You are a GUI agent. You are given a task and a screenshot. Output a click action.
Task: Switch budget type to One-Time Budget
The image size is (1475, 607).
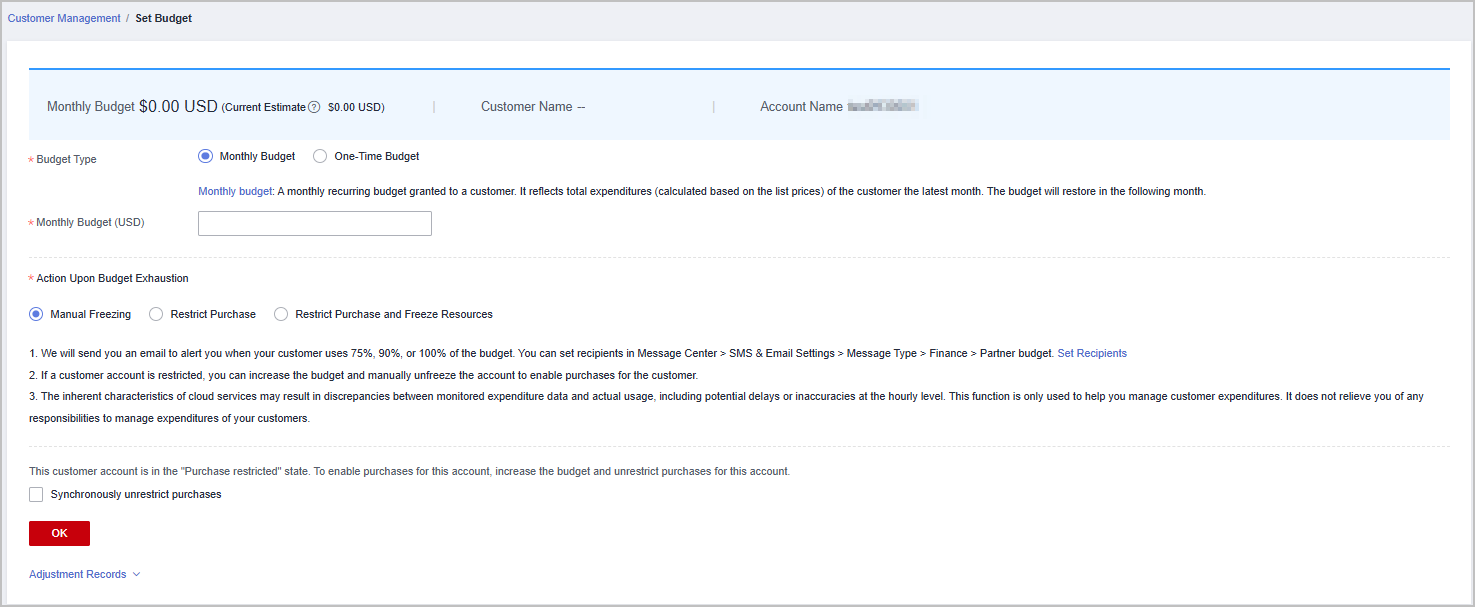pos(320,156)
